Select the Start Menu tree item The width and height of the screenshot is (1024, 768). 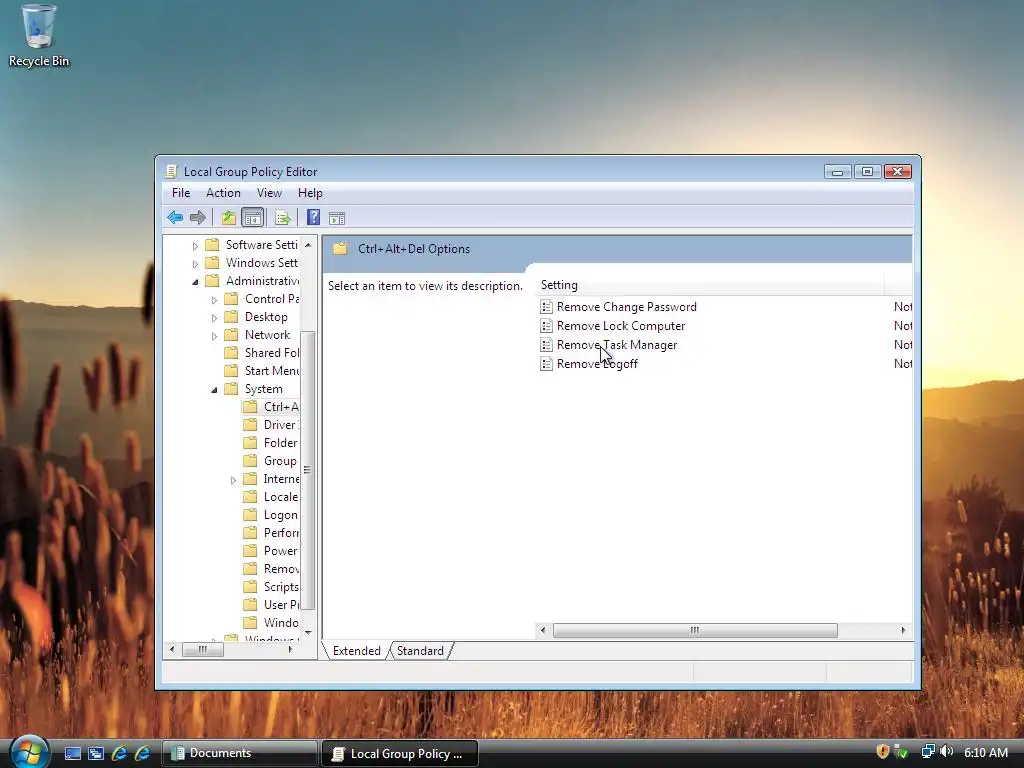click(x=272, y=370)
